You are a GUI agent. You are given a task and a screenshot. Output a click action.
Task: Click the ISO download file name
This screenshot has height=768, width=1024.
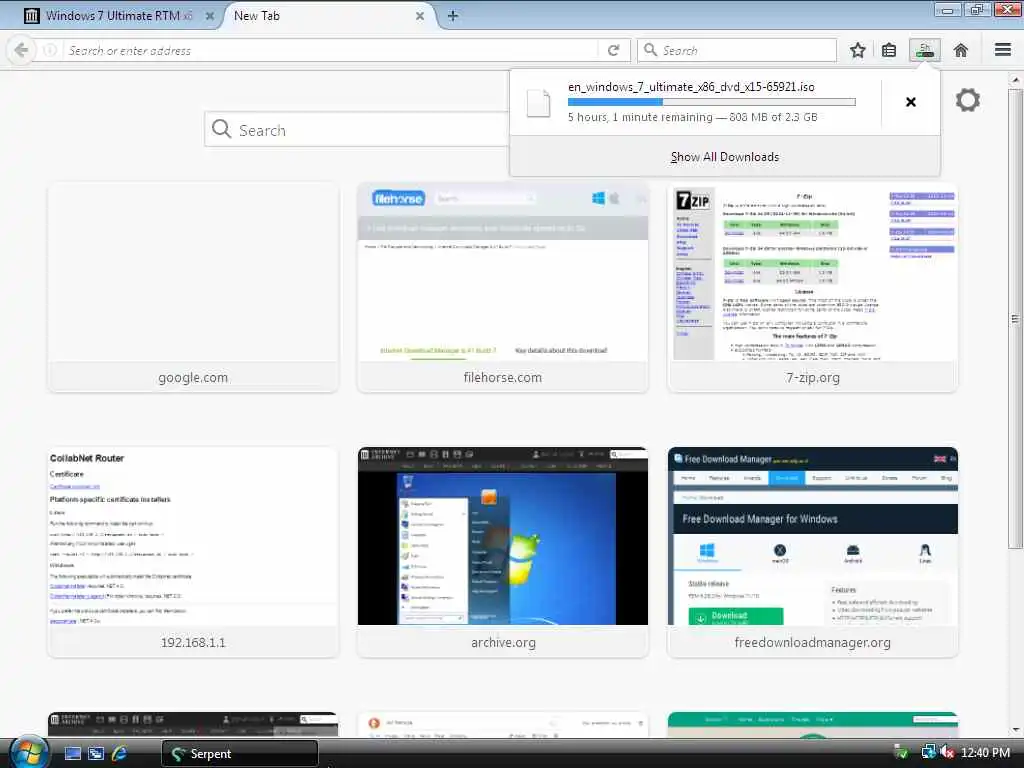pyautogui.click(x=691, y=87)
